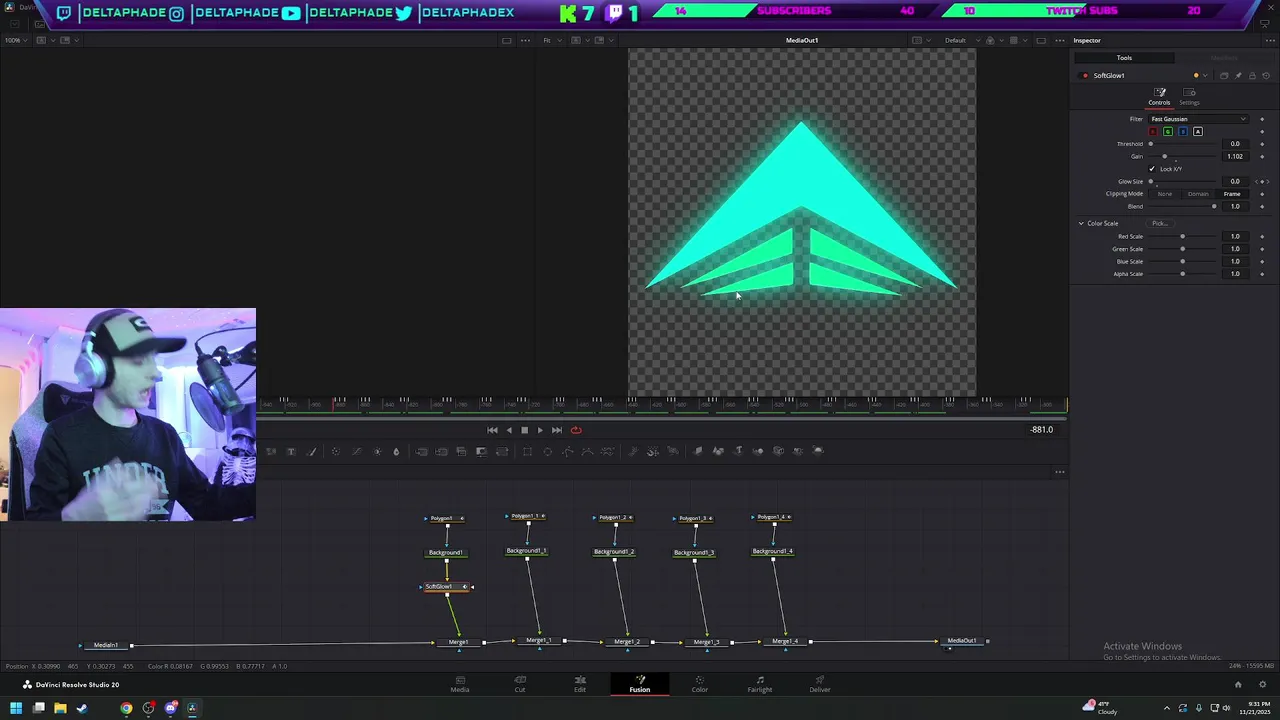Set Clipping Mode to Domain
Image resolution: width=1280 pixels, height=720 pixels.
(x=1198, y=194)
